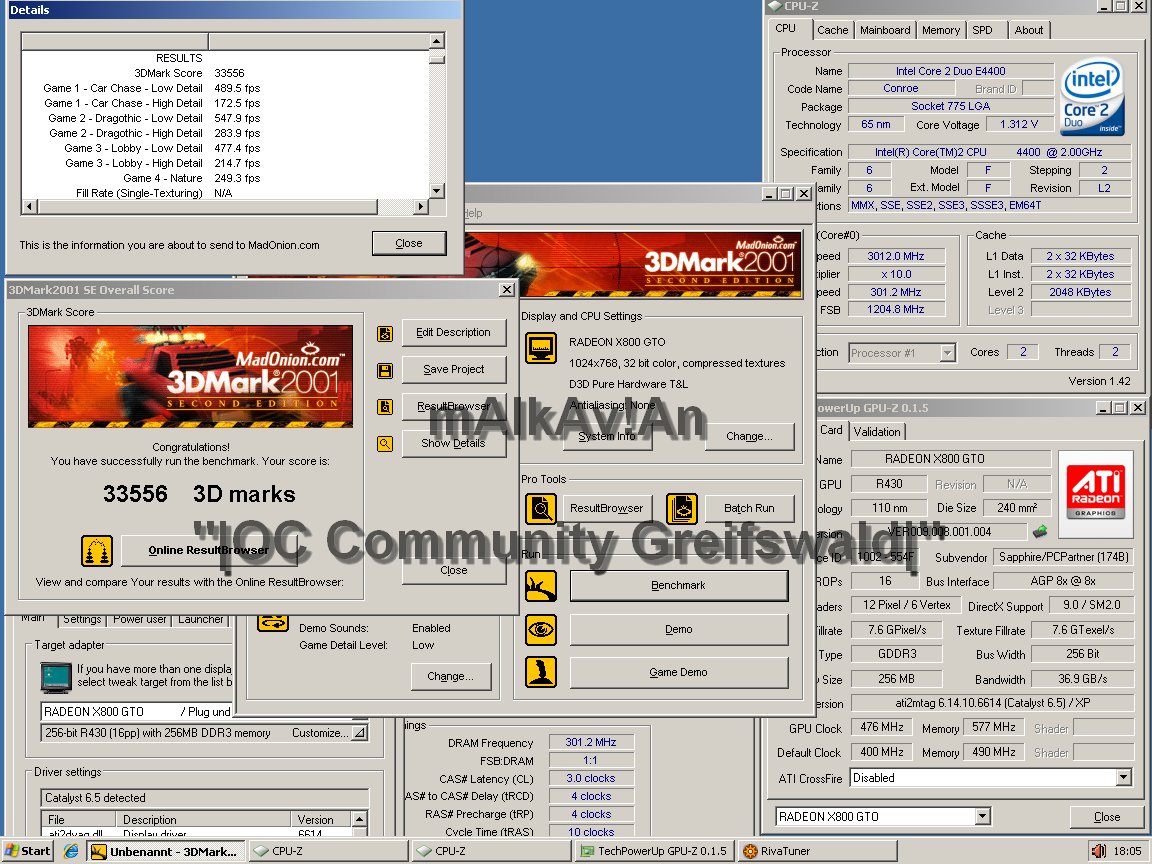
Task: Click the Edit Description icon
Action: tap(385, 334)
